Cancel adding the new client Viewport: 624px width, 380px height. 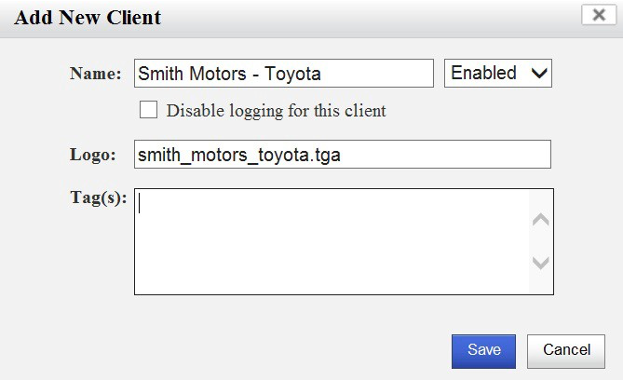pyautogui.click(x=566, y=351)
